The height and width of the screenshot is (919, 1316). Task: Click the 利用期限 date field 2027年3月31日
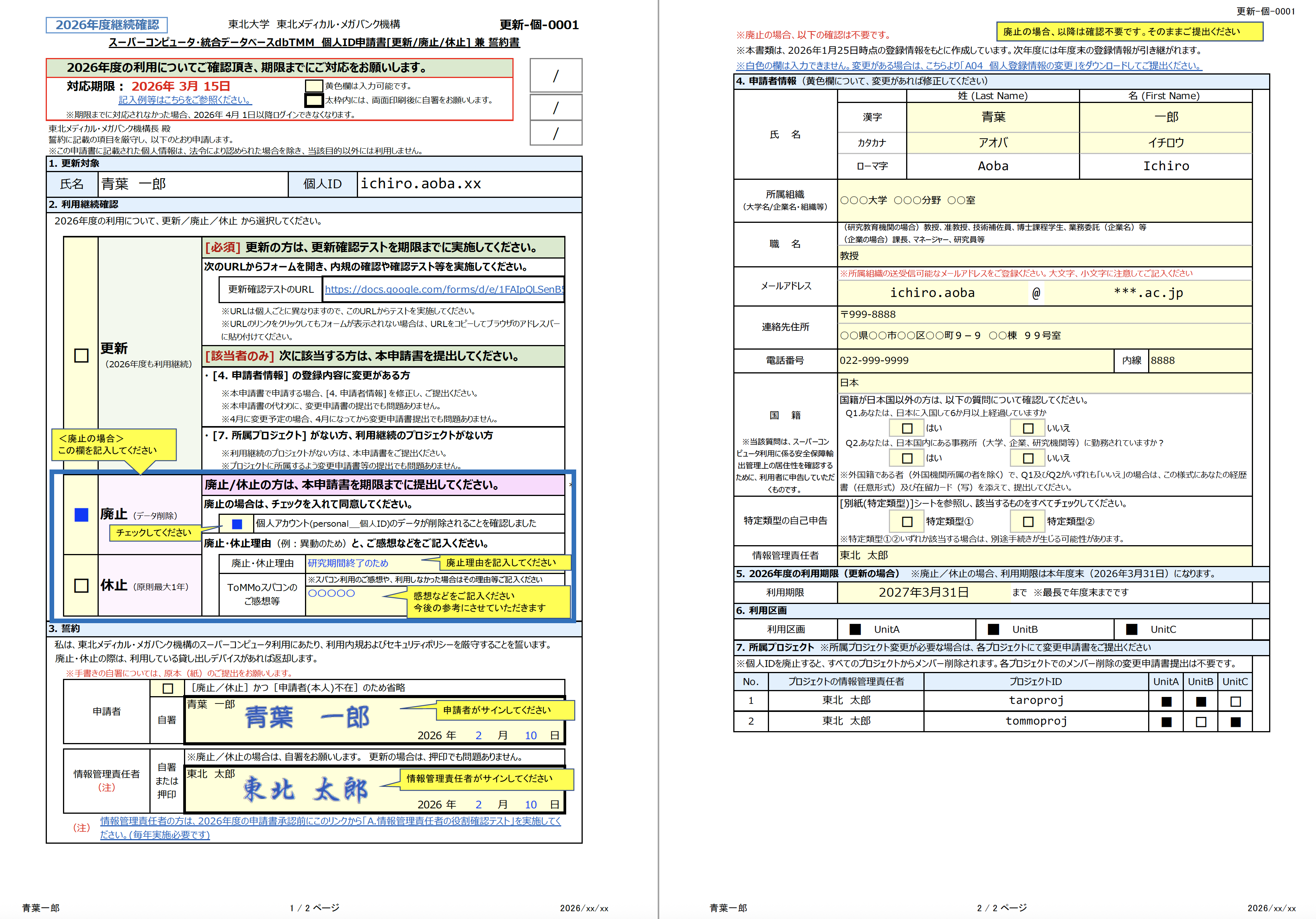pyautogui.click(x=923, y=592)
